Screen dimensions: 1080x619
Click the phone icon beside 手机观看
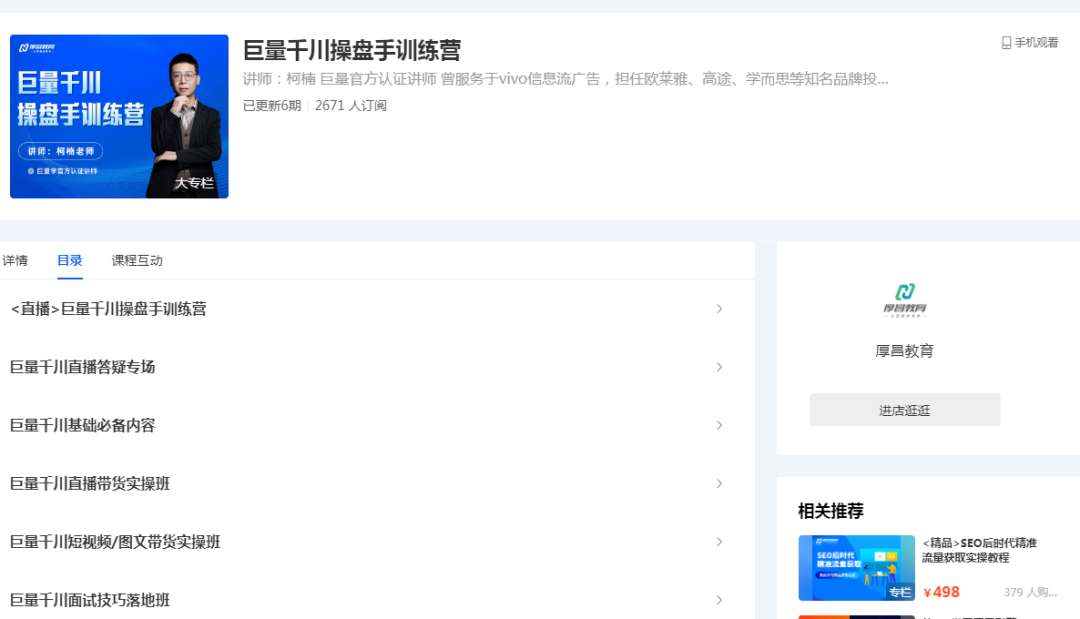point(1006,43)
